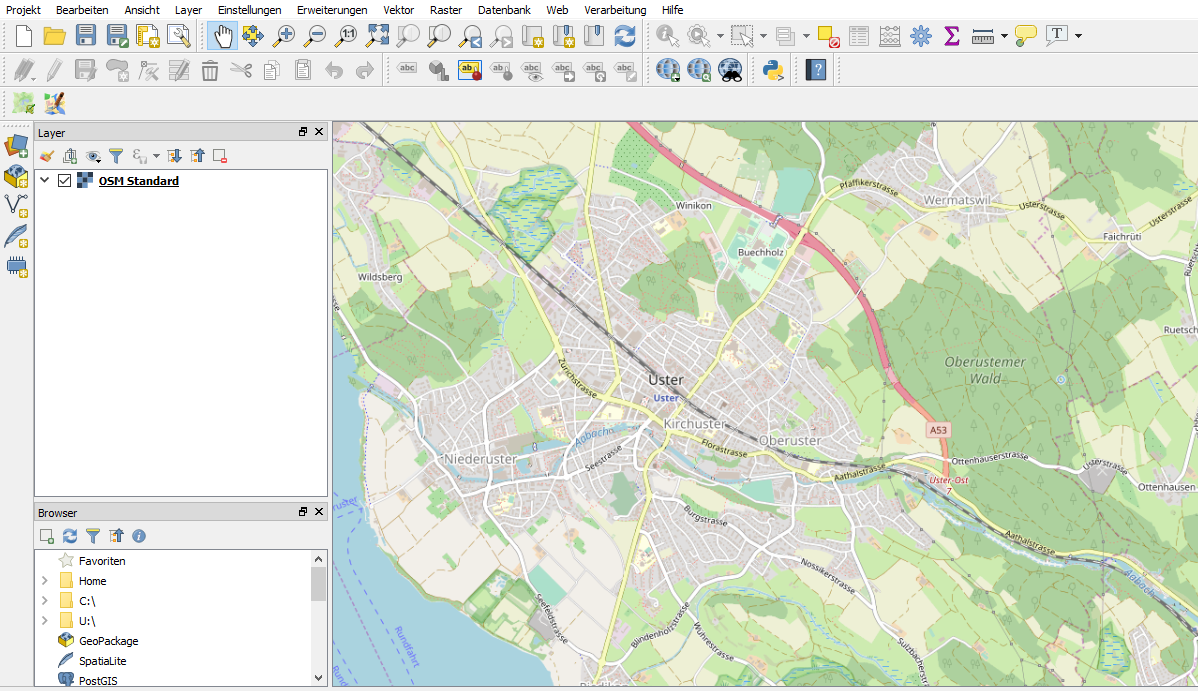Toggle Filter Legend by Map Content
1198x691 pixels.
[x=116, y=156]
